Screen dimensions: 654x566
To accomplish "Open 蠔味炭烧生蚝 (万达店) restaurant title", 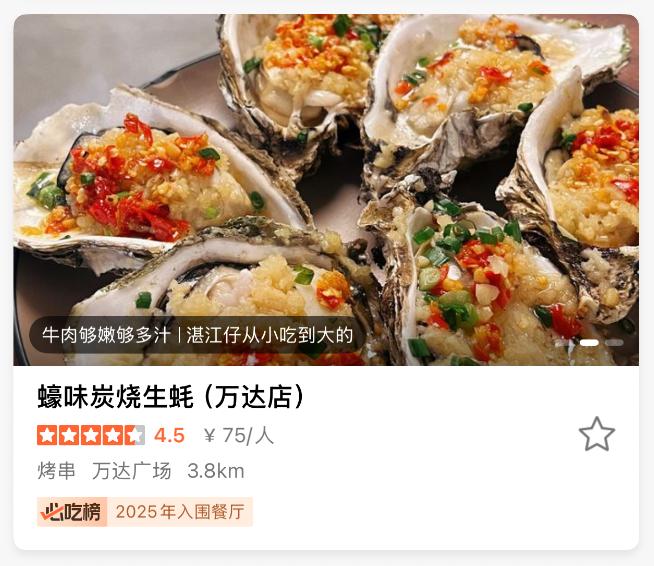I will [171, 396].
